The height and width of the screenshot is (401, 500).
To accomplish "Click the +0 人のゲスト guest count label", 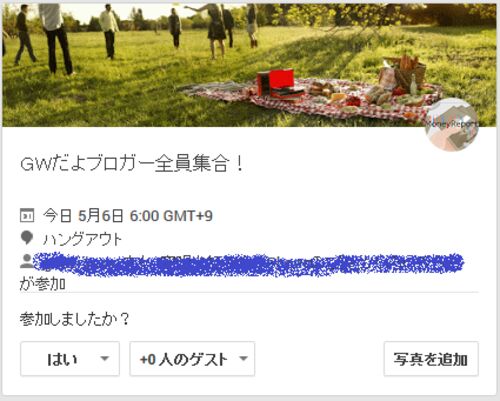I will pos(184,359).
